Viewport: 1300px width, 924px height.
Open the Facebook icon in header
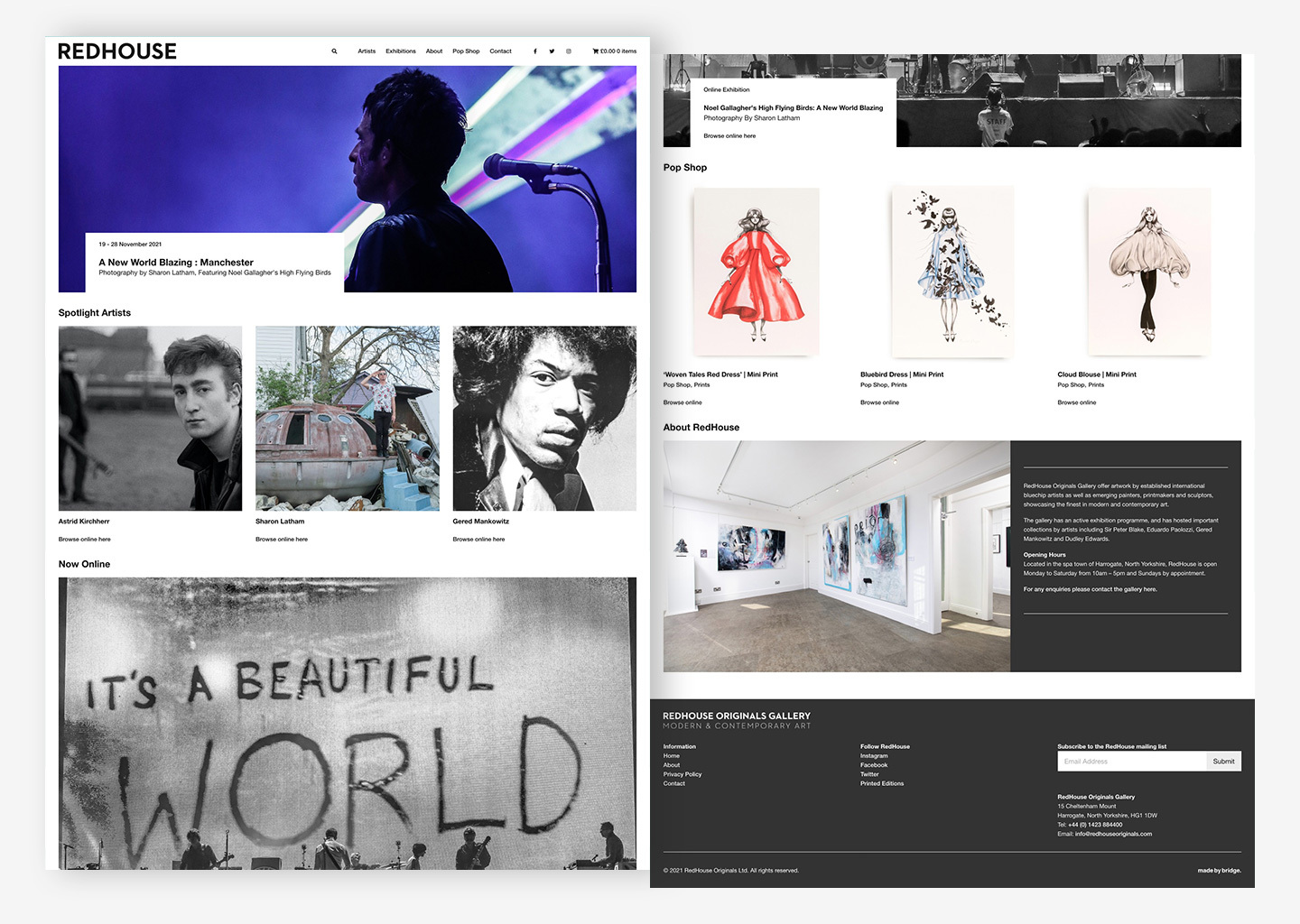click(x=535, y=51)
